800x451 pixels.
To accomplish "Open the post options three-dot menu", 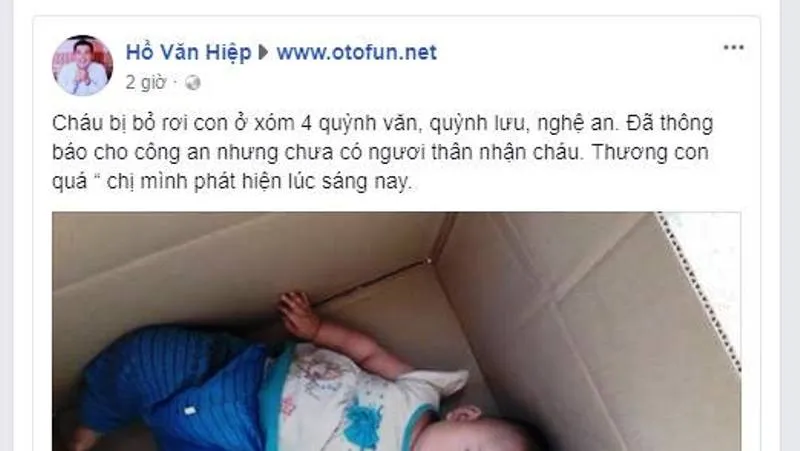I will 733,47.
